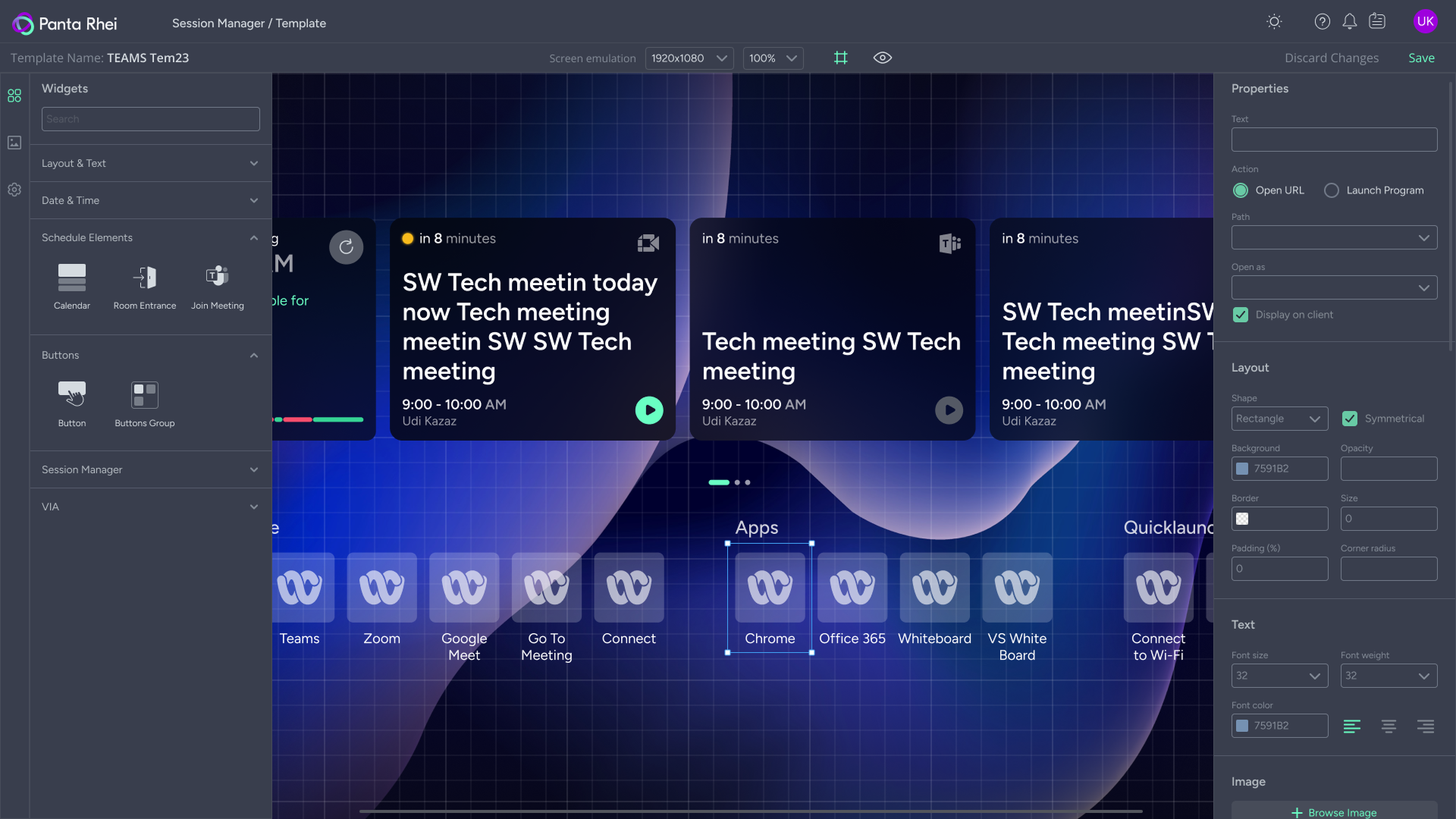Screen dimensions: 1456x819
Task: Collapse the Schedule Elements section
Action: pos(150,237)
